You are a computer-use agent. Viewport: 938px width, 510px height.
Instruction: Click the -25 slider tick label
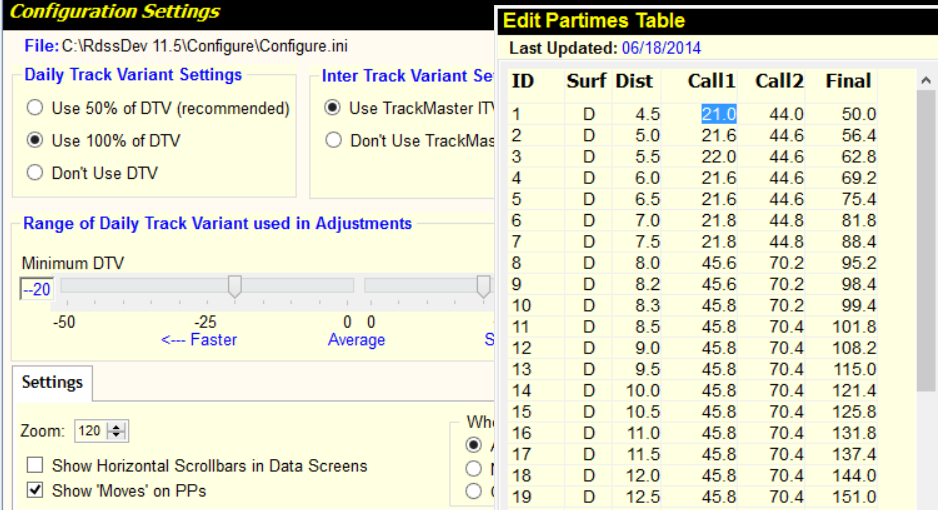pos(205,322)
